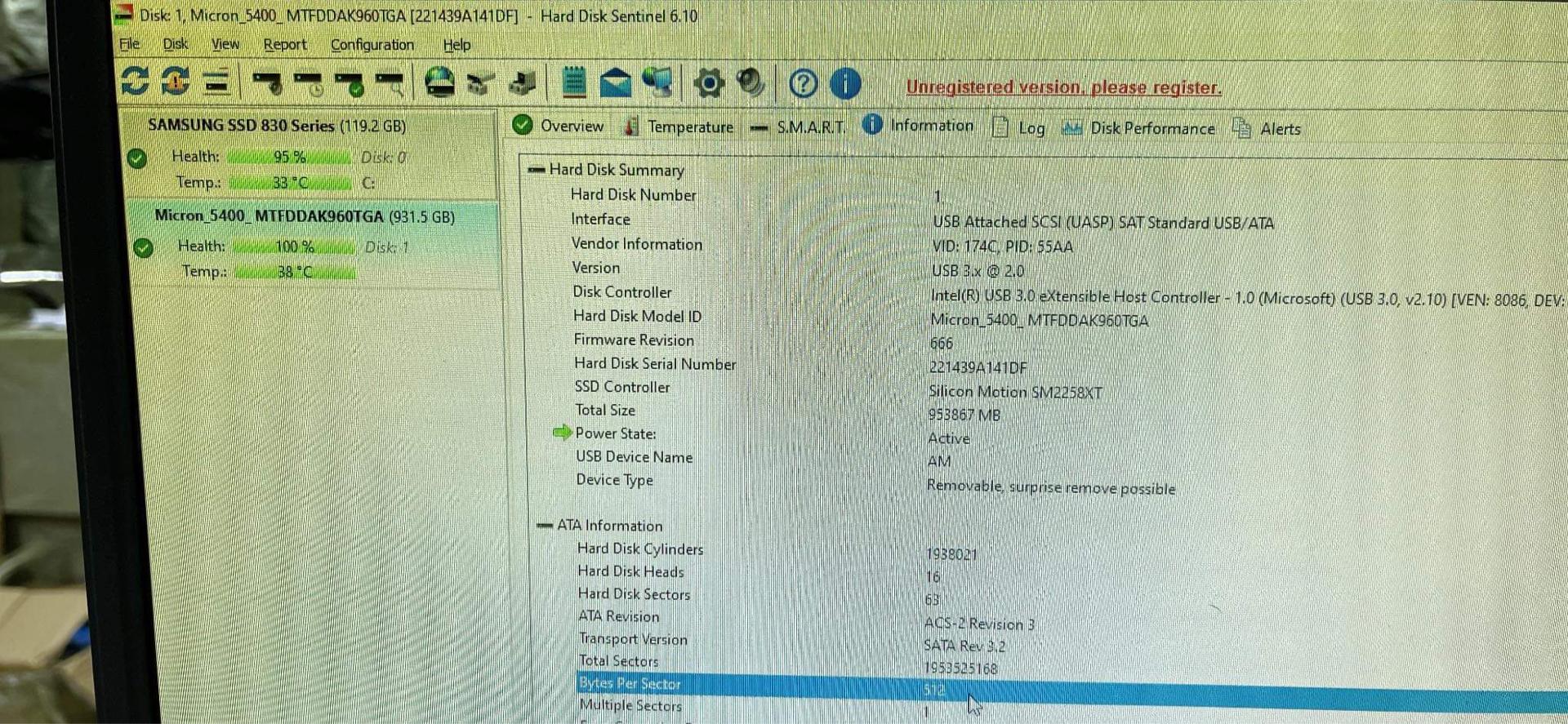The image size is (1568, 724).
Task: Click the serial number value '221439A141DF'
Action: 978,367
